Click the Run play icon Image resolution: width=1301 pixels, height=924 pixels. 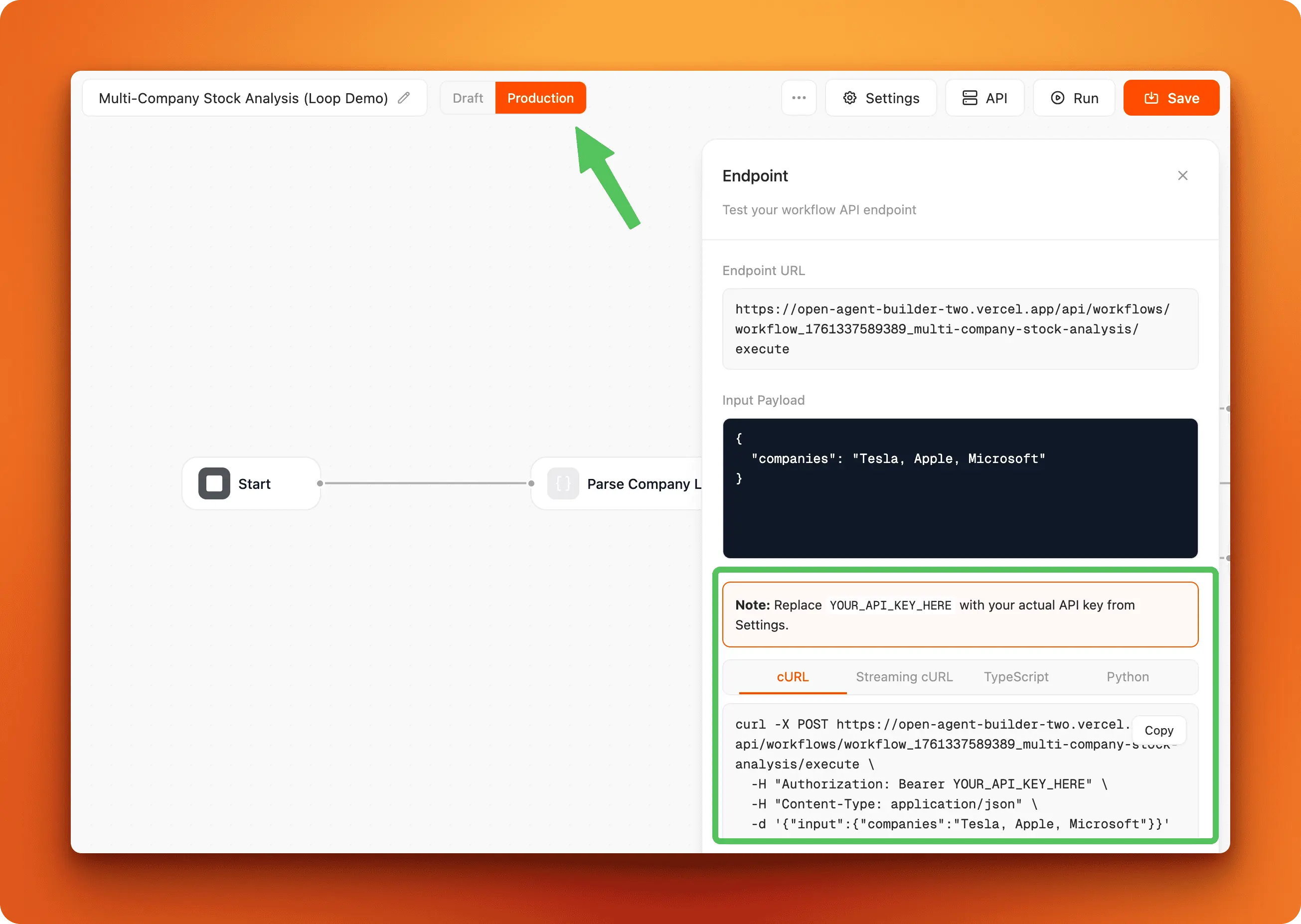[1056, 97]
